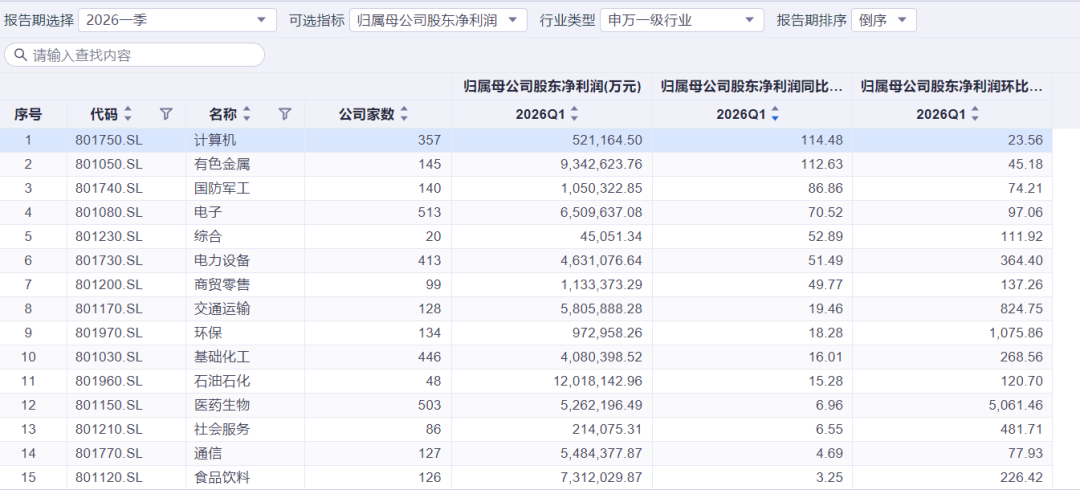
Task: Click code 801230.SL
Action: pos(109,237)
